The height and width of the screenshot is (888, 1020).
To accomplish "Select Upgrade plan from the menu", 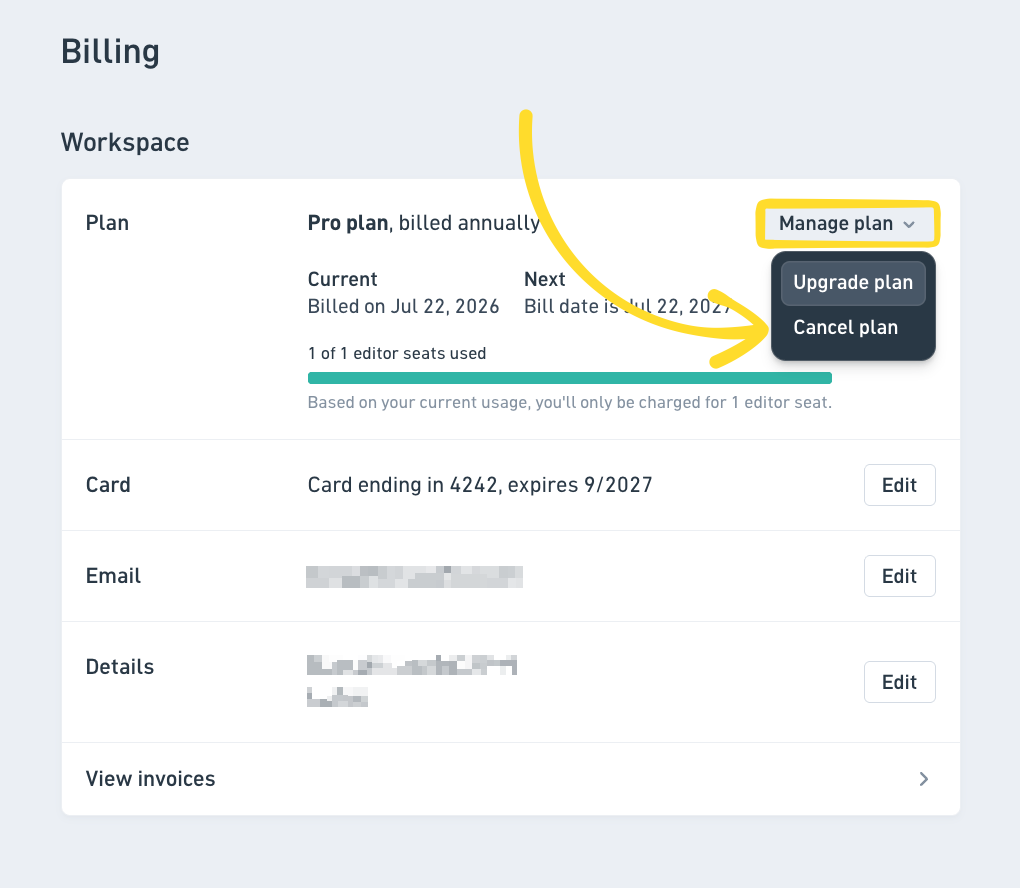I will point(853,283).
